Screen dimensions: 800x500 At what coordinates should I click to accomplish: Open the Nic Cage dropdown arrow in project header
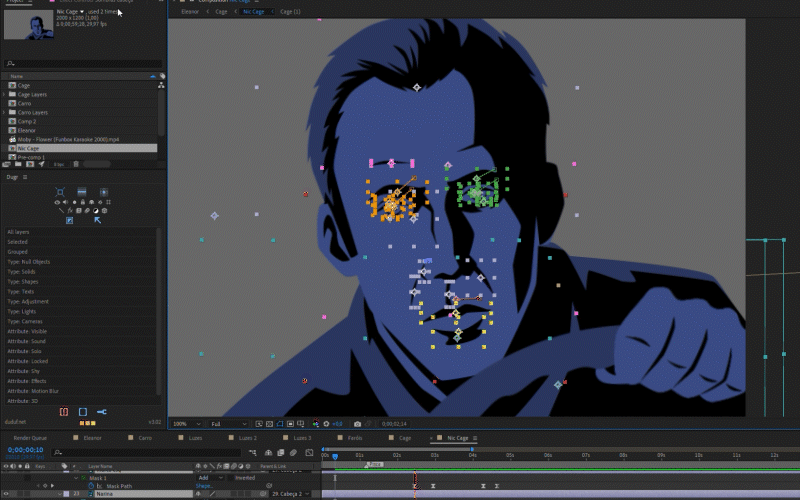(x=82, y=11)
